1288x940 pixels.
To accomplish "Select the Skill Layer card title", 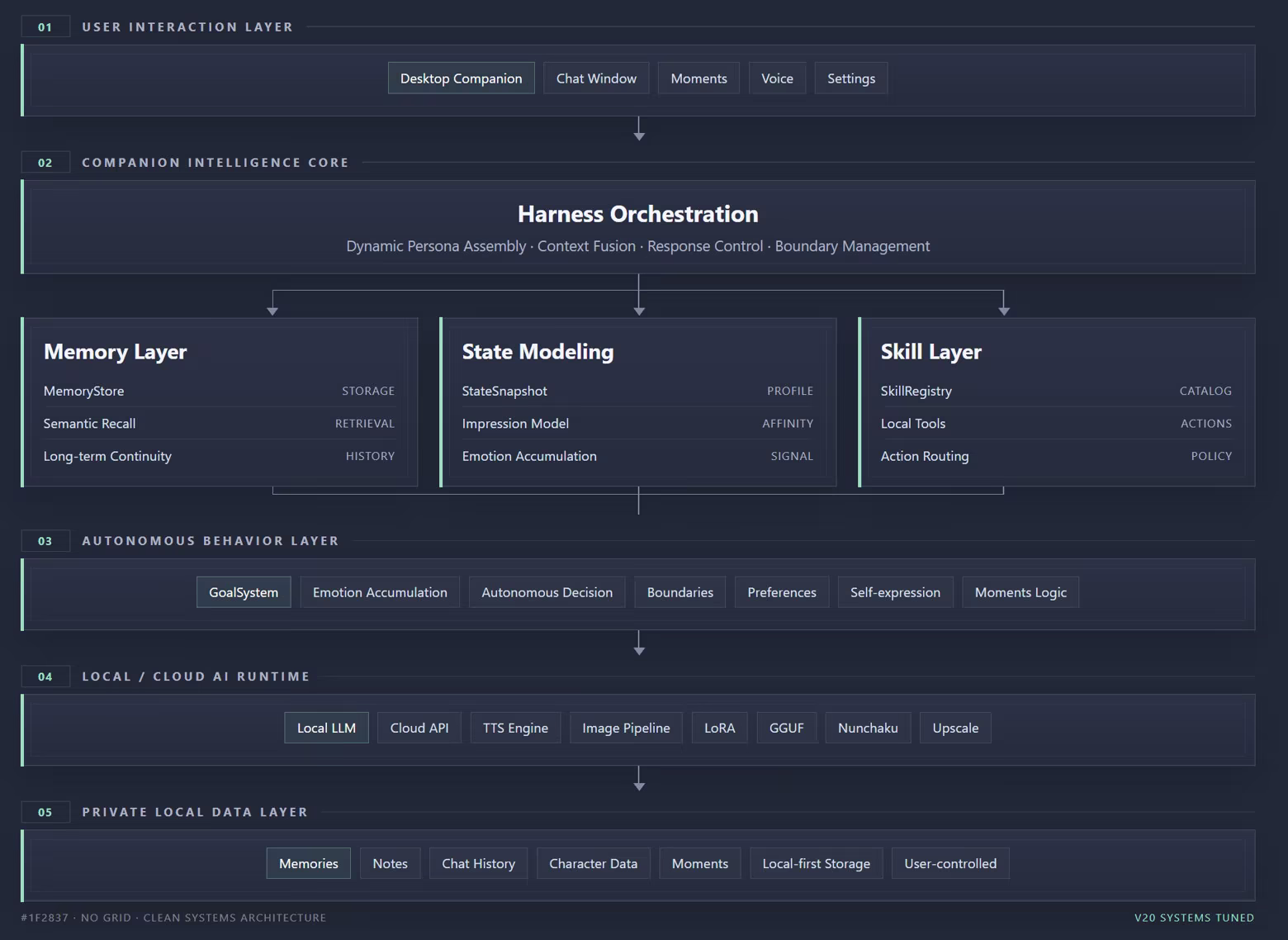I will pos(930,352).
